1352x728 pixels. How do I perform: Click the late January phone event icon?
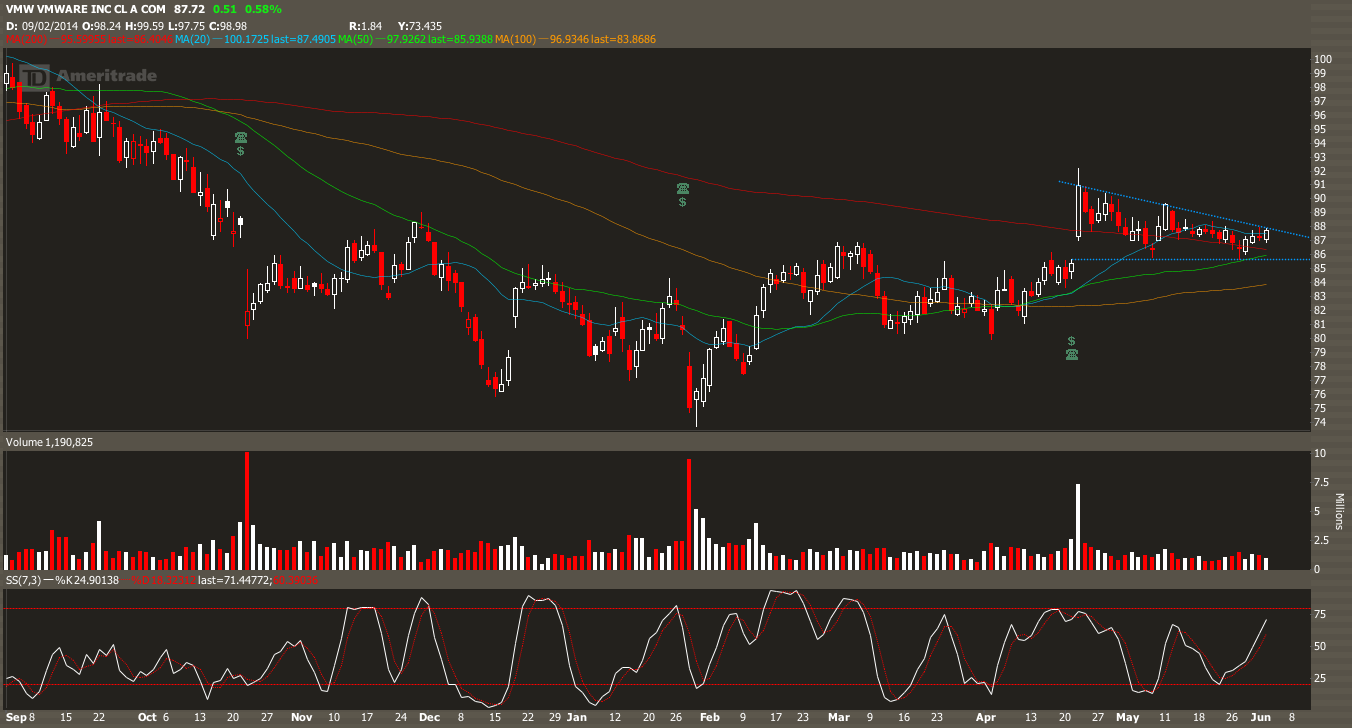click(x=682, y=188)
